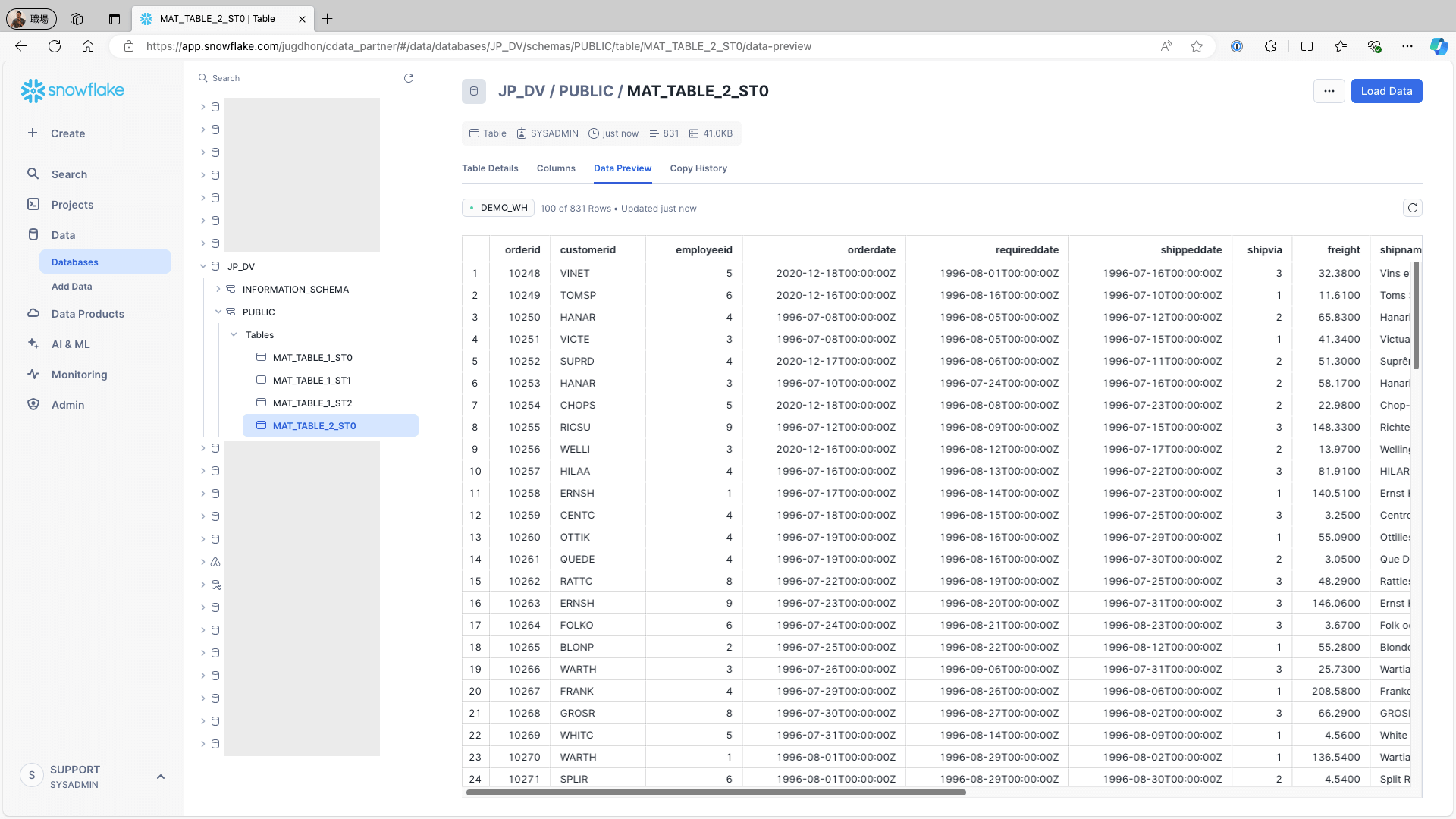Switch to the Columns tab
The width and height of the screenshot is (1456, 819).
(x=556, y=168)
